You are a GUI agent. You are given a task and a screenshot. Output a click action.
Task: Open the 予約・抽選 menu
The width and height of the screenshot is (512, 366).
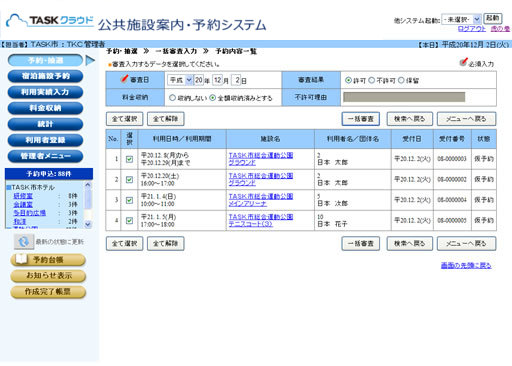tap(45, 60)
